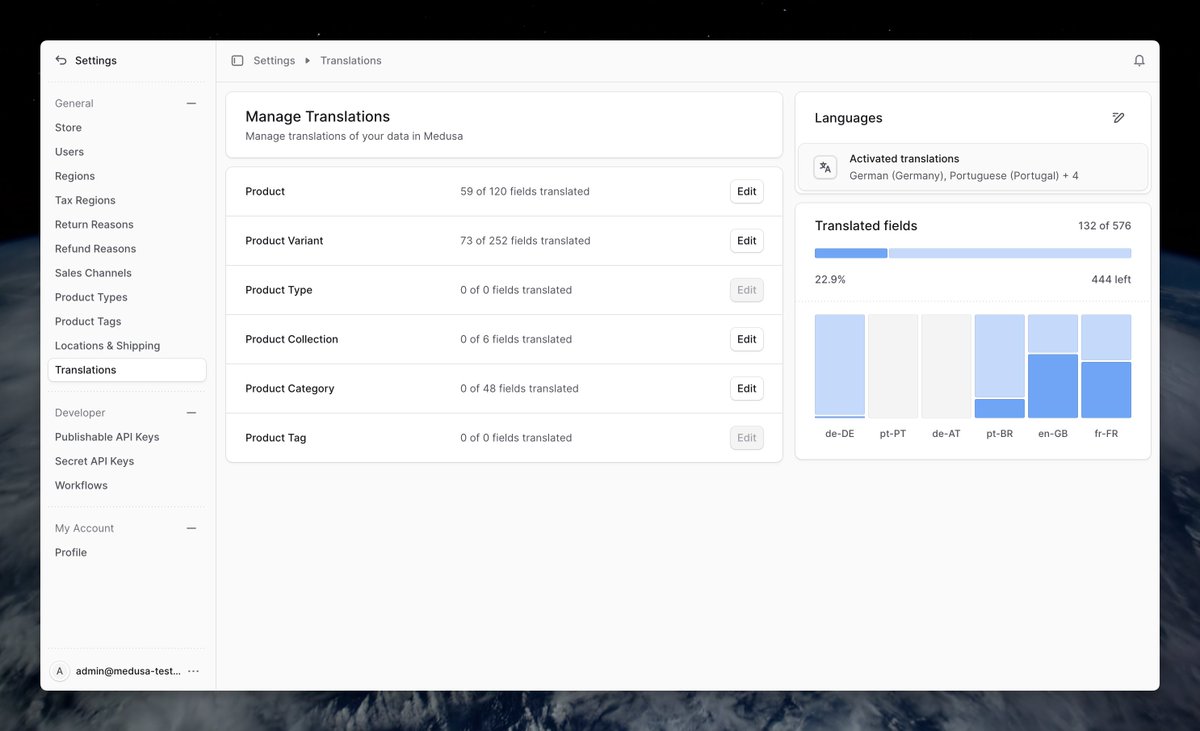
Task: Click the edit languages pencil icon
Action: point(1119,118)
